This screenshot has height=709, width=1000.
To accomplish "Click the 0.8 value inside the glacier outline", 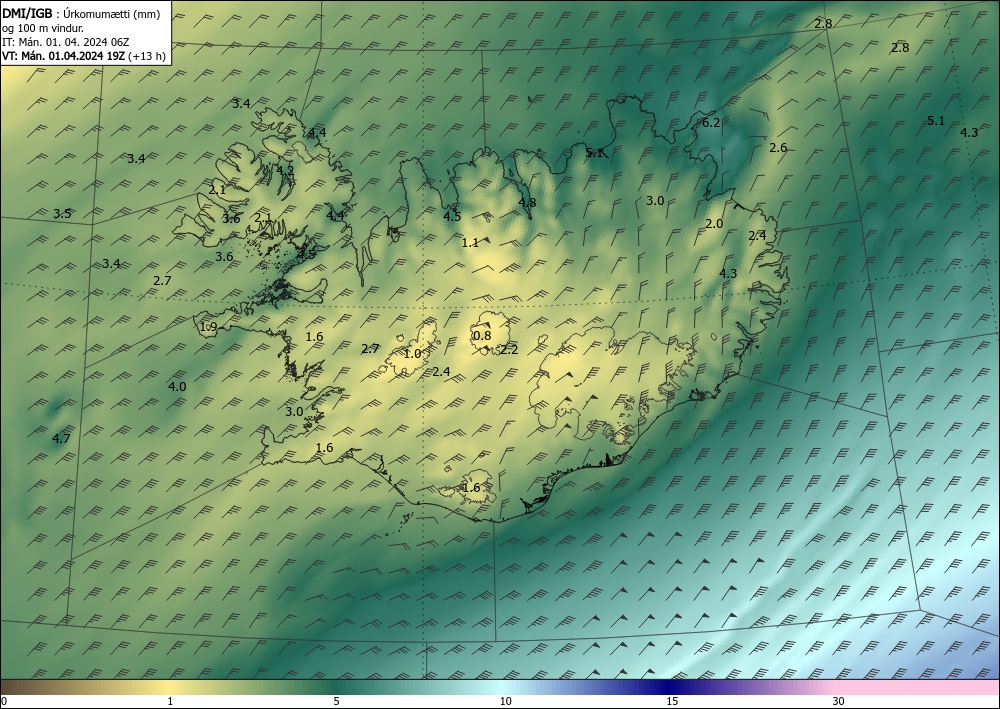I will click(482, 335).
